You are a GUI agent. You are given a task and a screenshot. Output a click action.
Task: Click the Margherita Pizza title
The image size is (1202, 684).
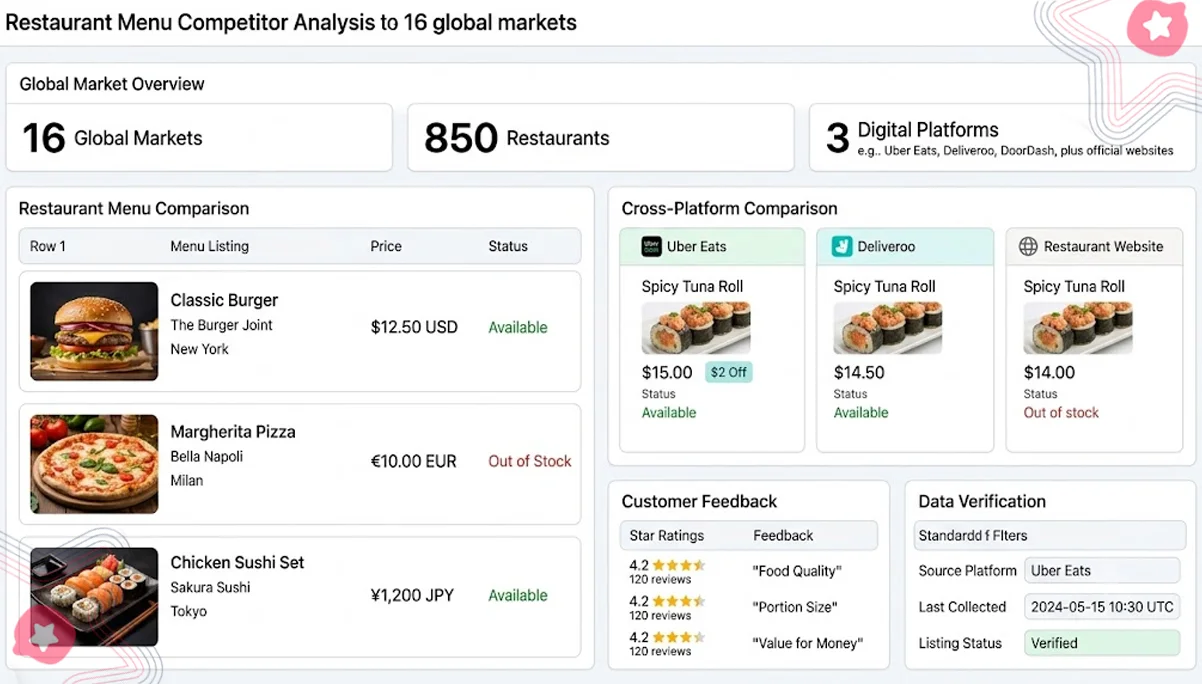coord(233,432)
